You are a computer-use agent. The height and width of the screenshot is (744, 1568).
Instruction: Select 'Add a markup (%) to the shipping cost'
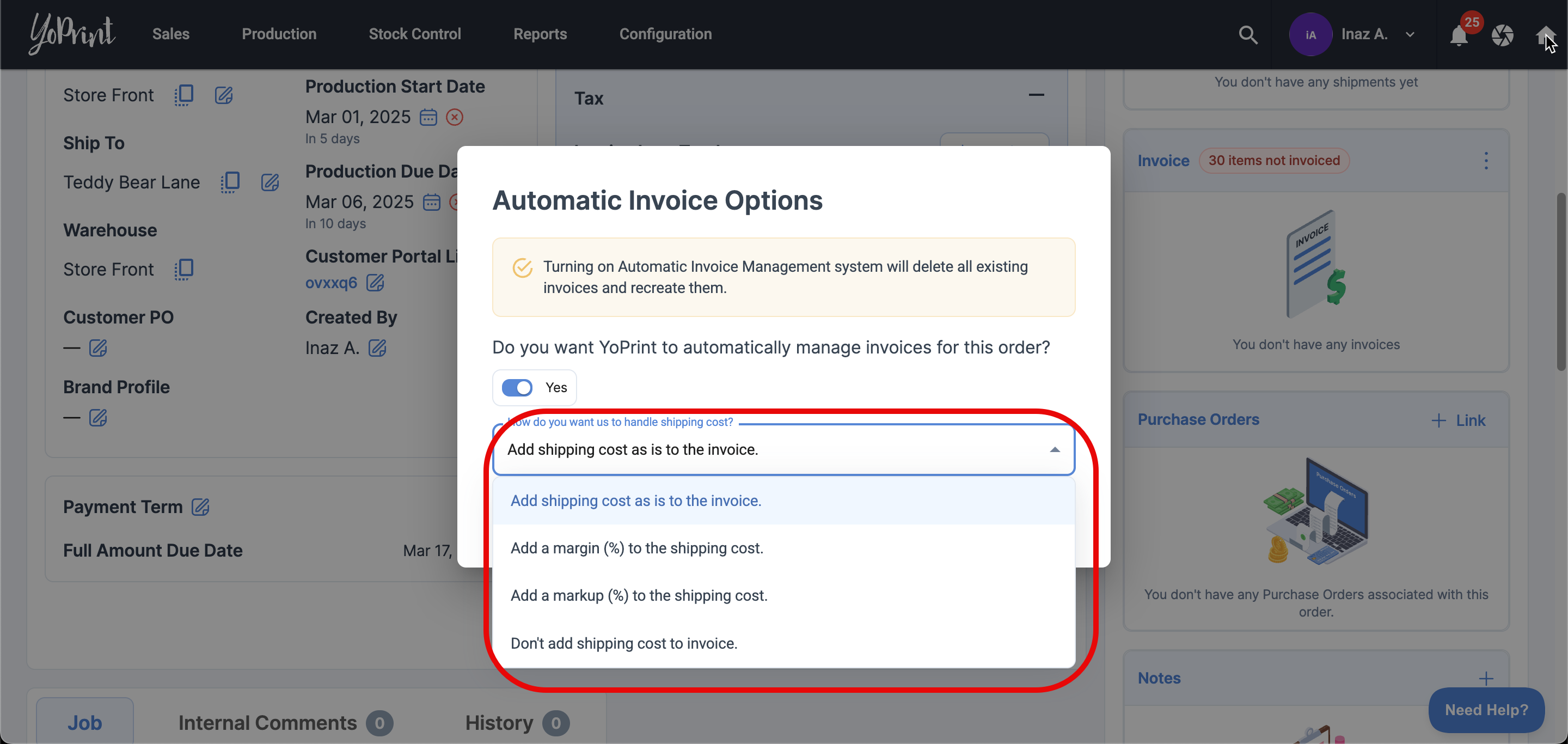[x=783, y=595]
